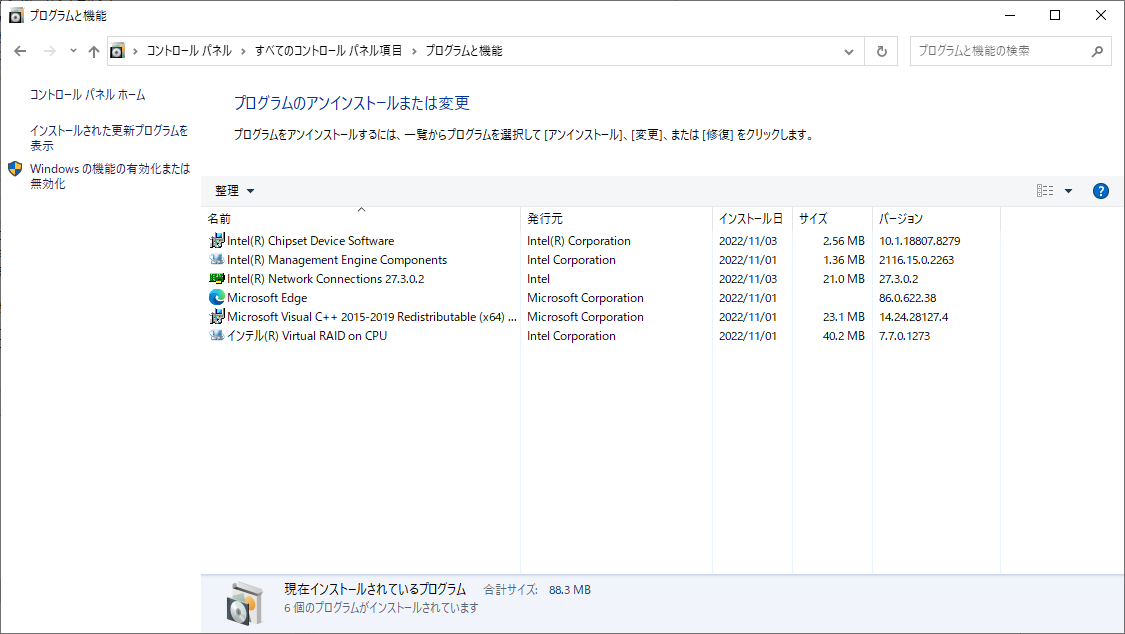
Task: Click the Intel Network Connections icon
Action: (217, 279)
